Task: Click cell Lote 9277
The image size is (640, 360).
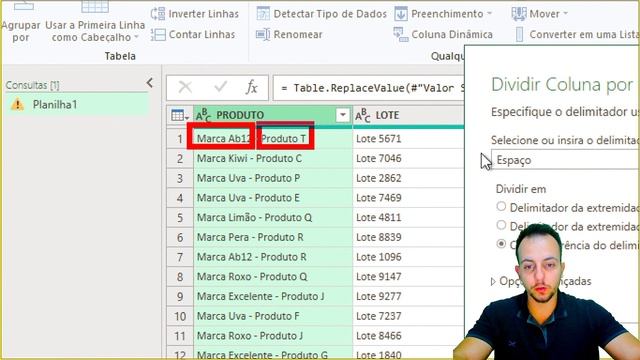Action: point(408,296)
